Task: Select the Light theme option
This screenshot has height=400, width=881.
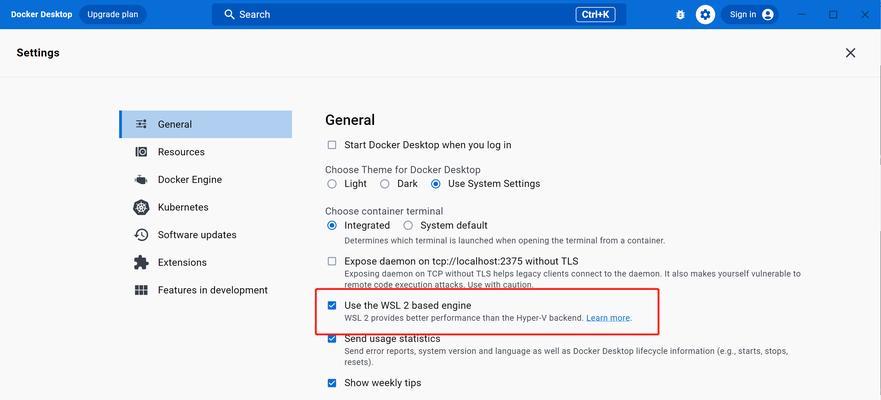Action: click(x=332, y=184)
